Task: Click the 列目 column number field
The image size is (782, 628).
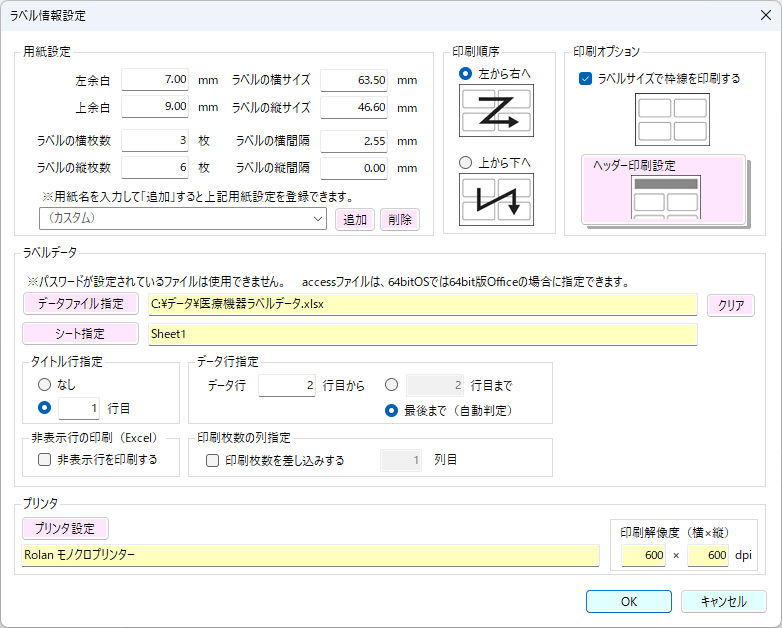Action: pyautogui.click(x=401, y=460)
